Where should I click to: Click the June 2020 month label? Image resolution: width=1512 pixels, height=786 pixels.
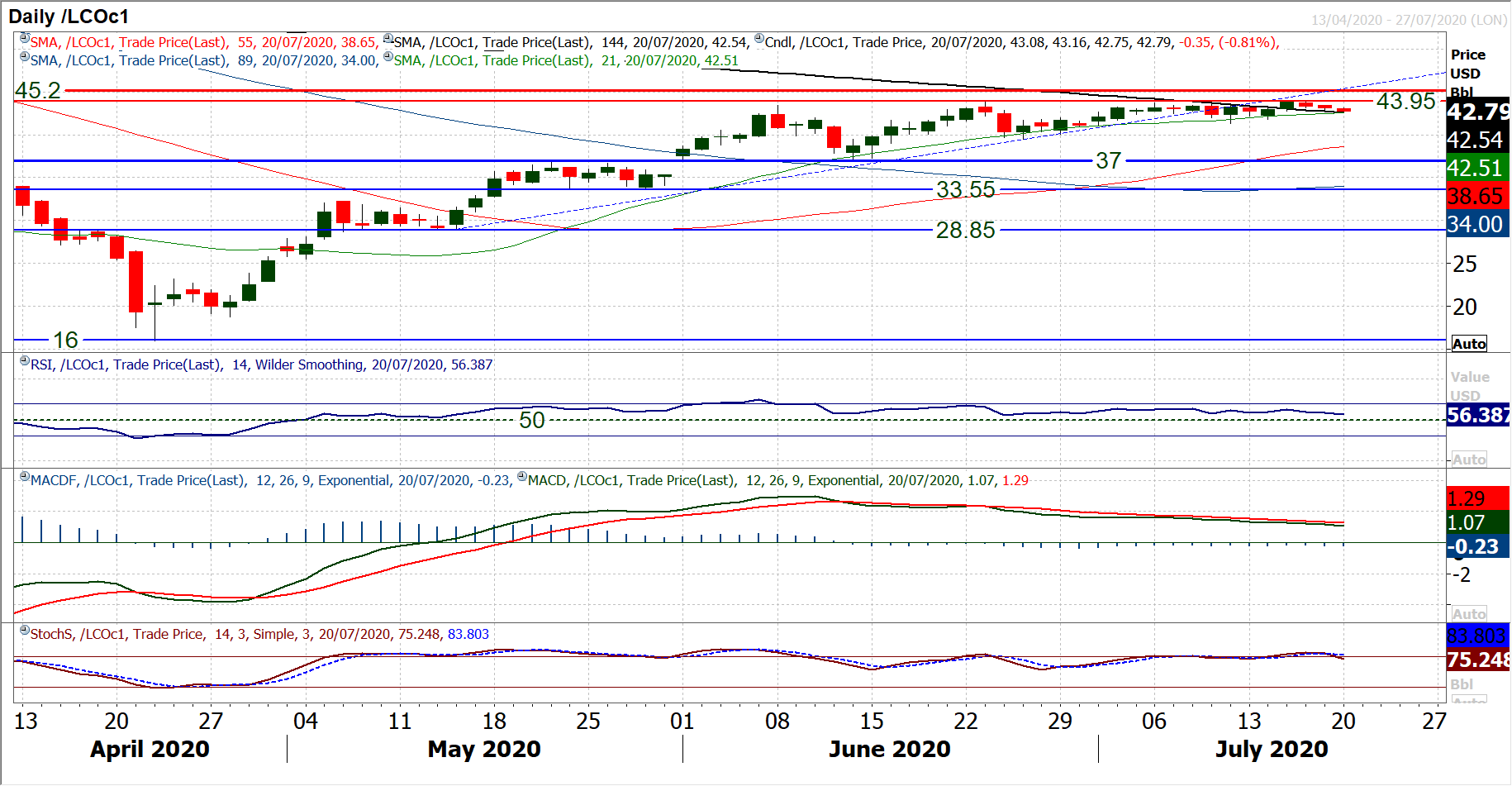point(890,749)
